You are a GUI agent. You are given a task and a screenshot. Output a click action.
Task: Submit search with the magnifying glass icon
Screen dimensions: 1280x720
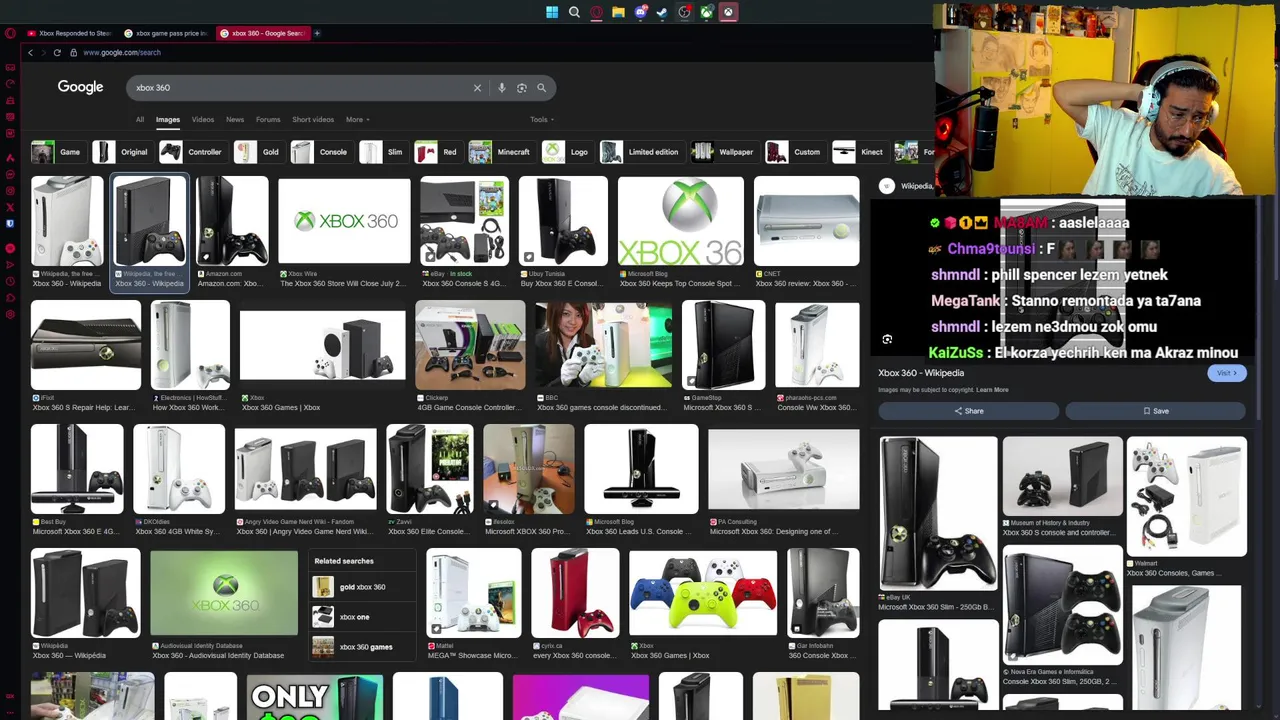[541, 88]
